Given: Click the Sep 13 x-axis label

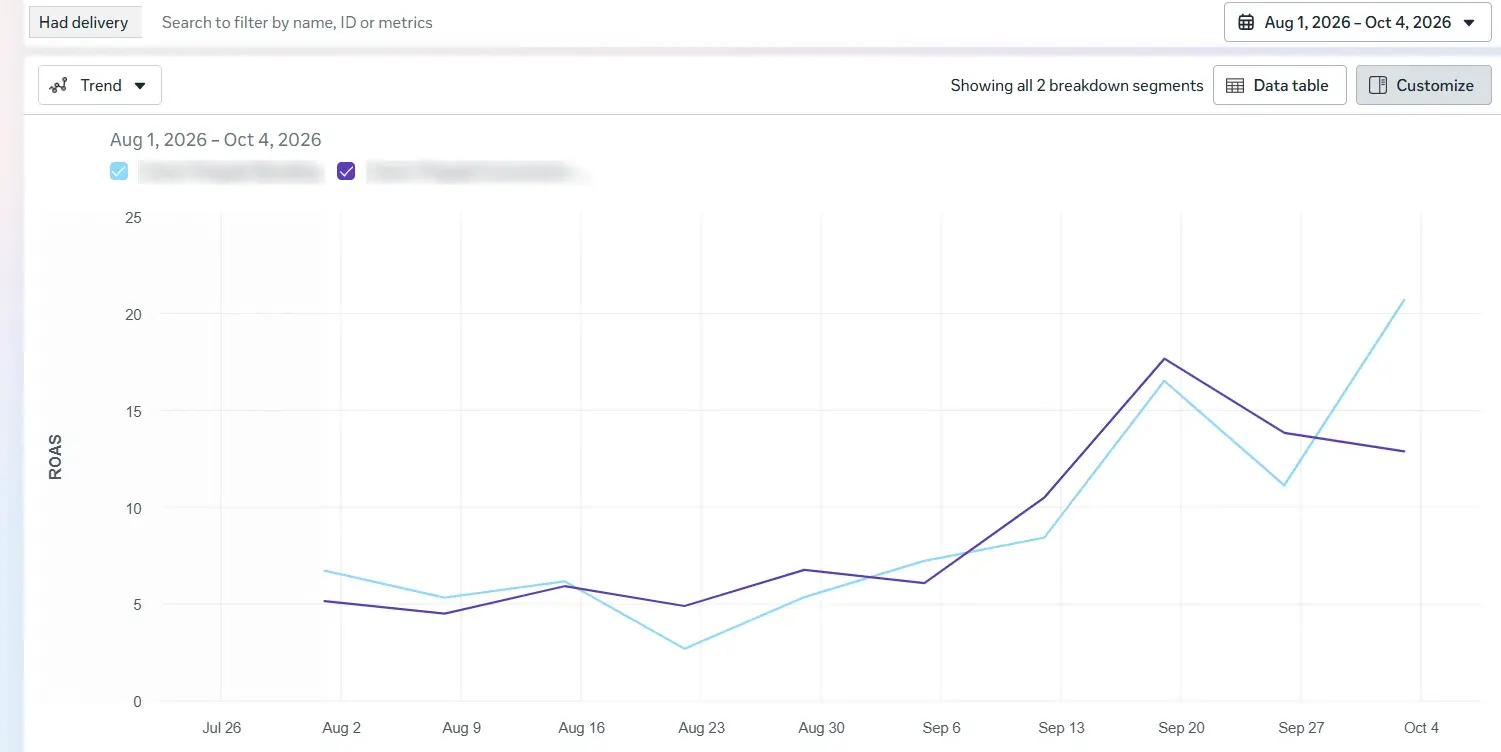Looking at the screenshot, I should pos(1061,728).
